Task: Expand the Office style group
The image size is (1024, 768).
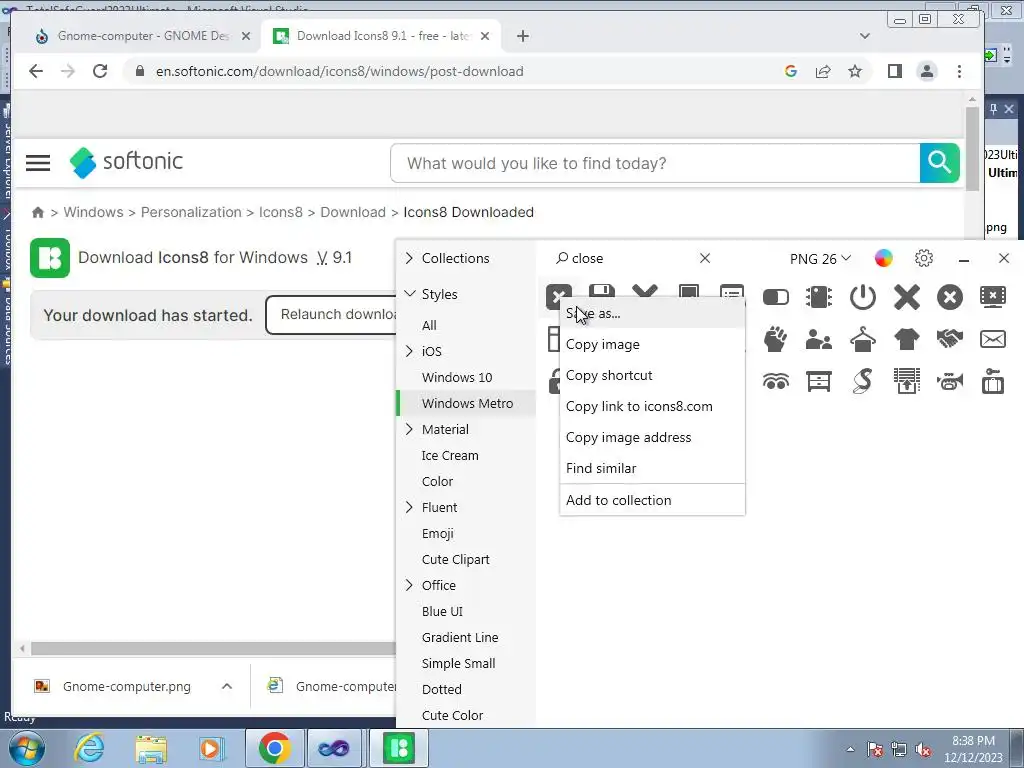Action: pos(409,585)
